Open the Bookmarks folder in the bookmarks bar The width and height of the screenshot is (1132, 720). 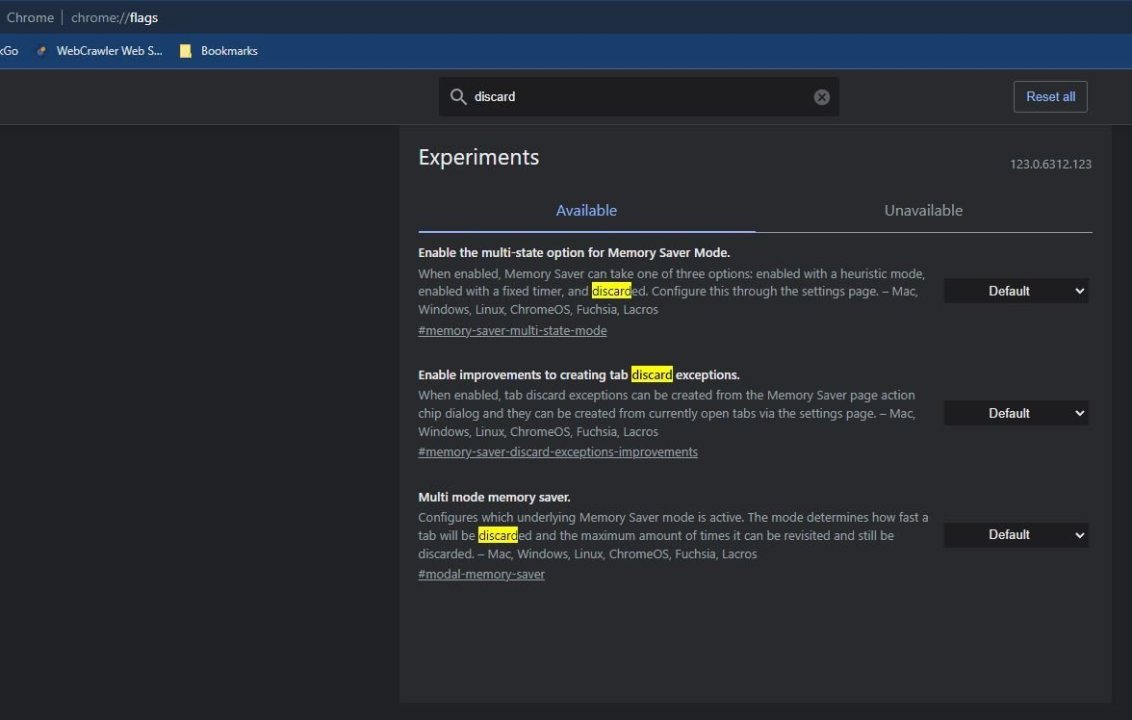[x=218, y=51]
